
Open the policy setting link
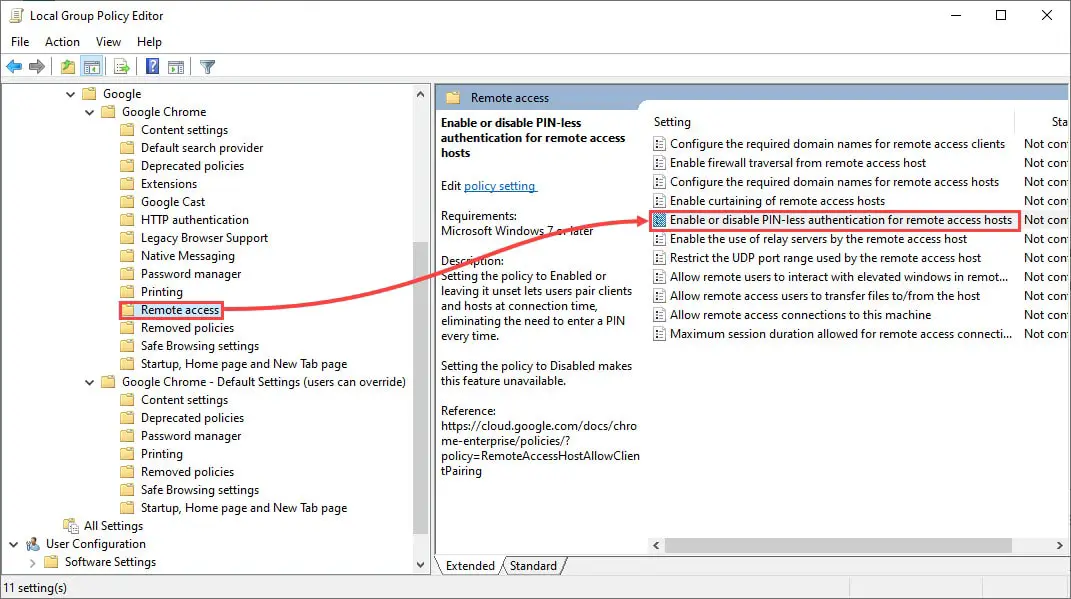coord(500,186)
